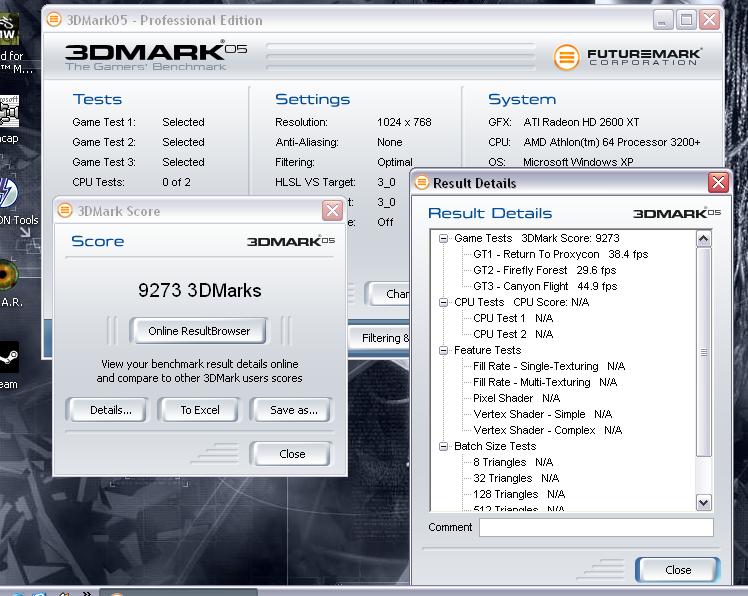The width and height of the screenshot is (748, 596).
Task: Click the Futuremark Corporation orange logo
Action: pos(566,57)
